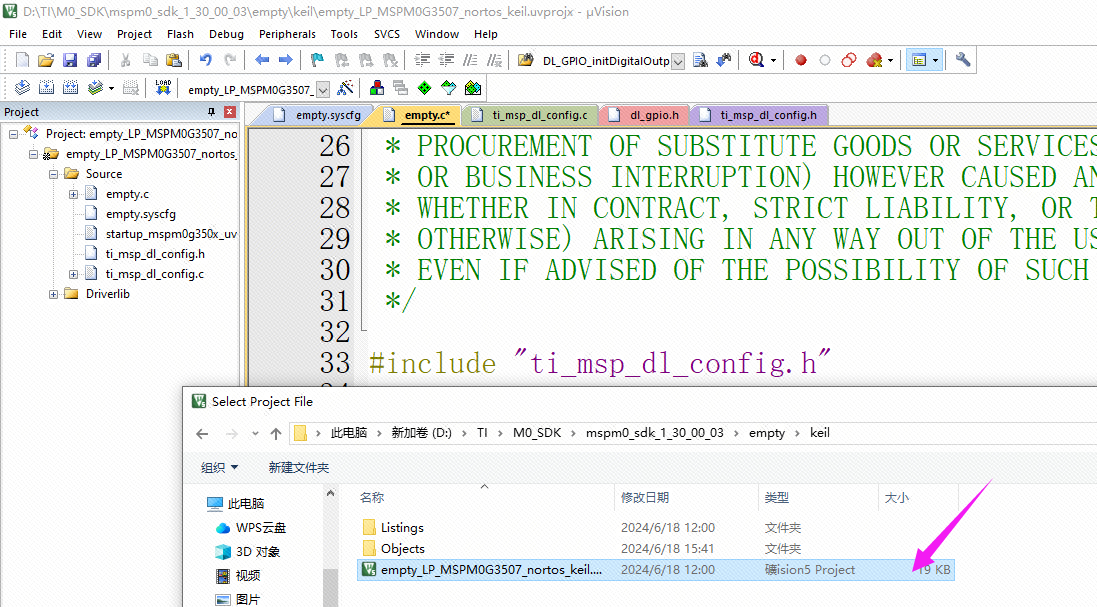1097x607 pixels.
Task: Toggle the window layout button in toolbar
Action: pyautogui.click(x=918, y=60)
